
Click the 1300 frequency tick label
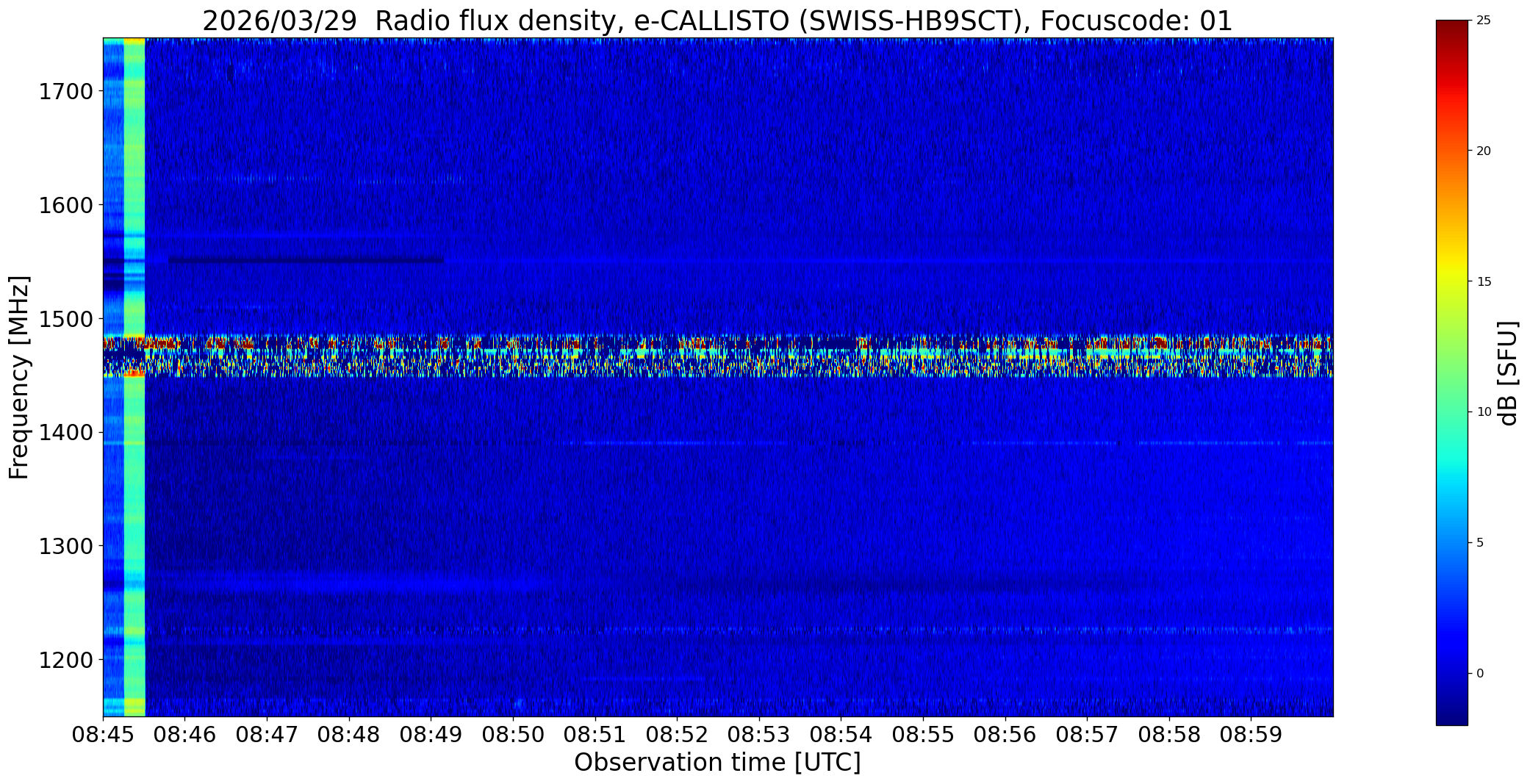click(65, 546)
